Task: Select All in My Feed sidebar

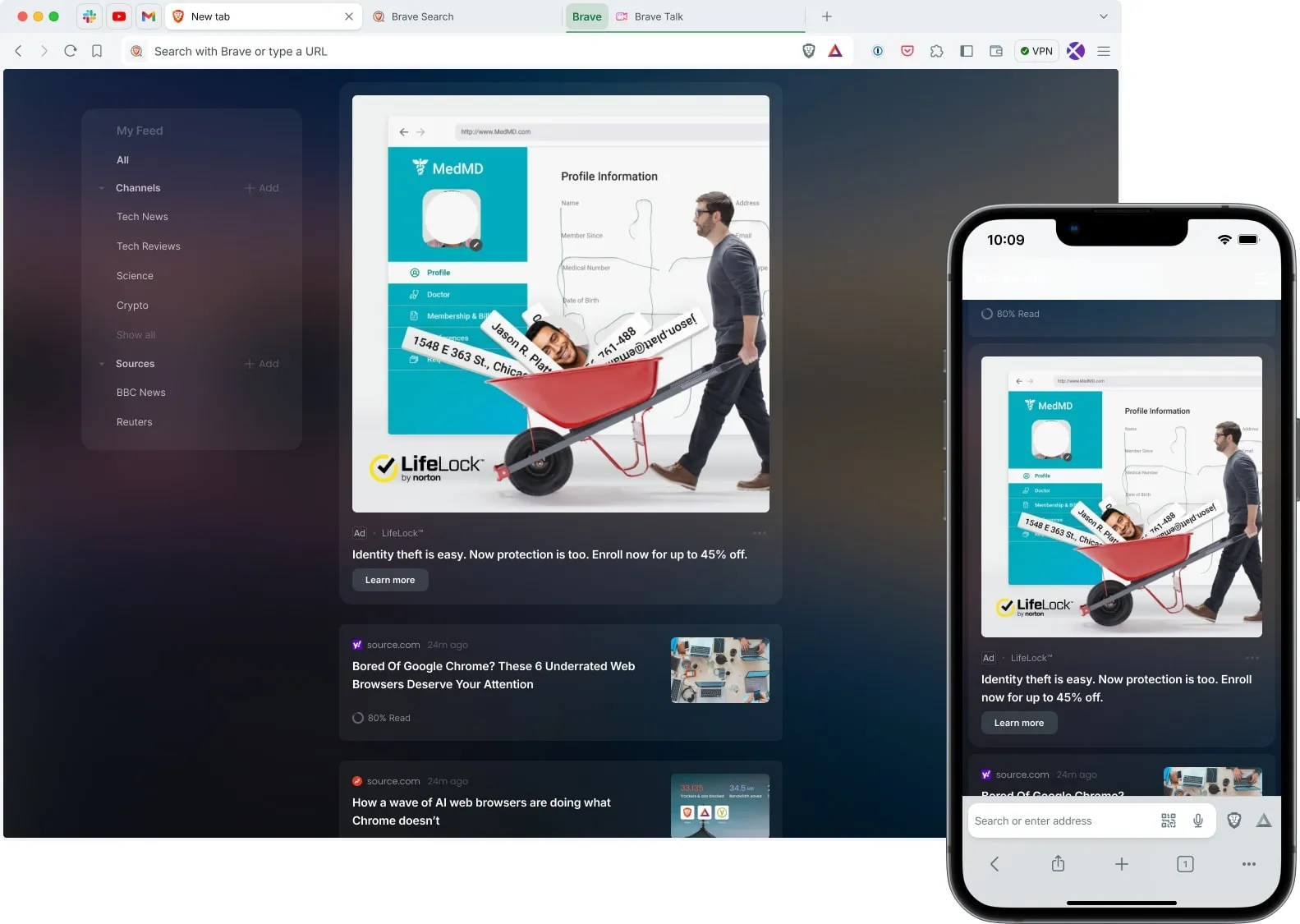Action: click(x=122, y=160)
